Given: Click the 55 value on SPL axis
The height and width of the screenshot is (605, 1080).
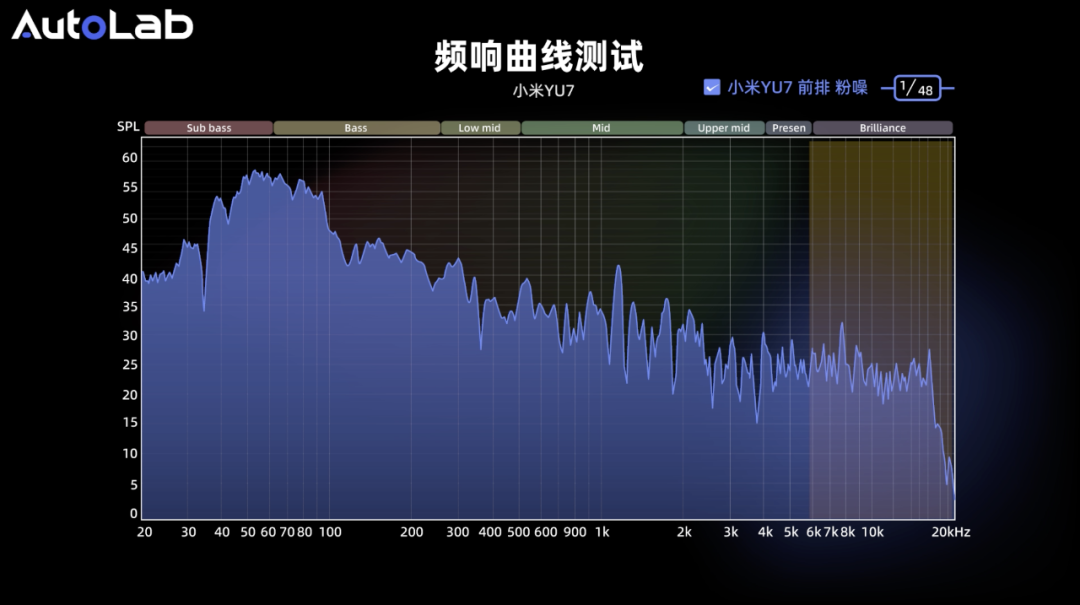Looking at the screenshot, I should (x=129, y=187).
